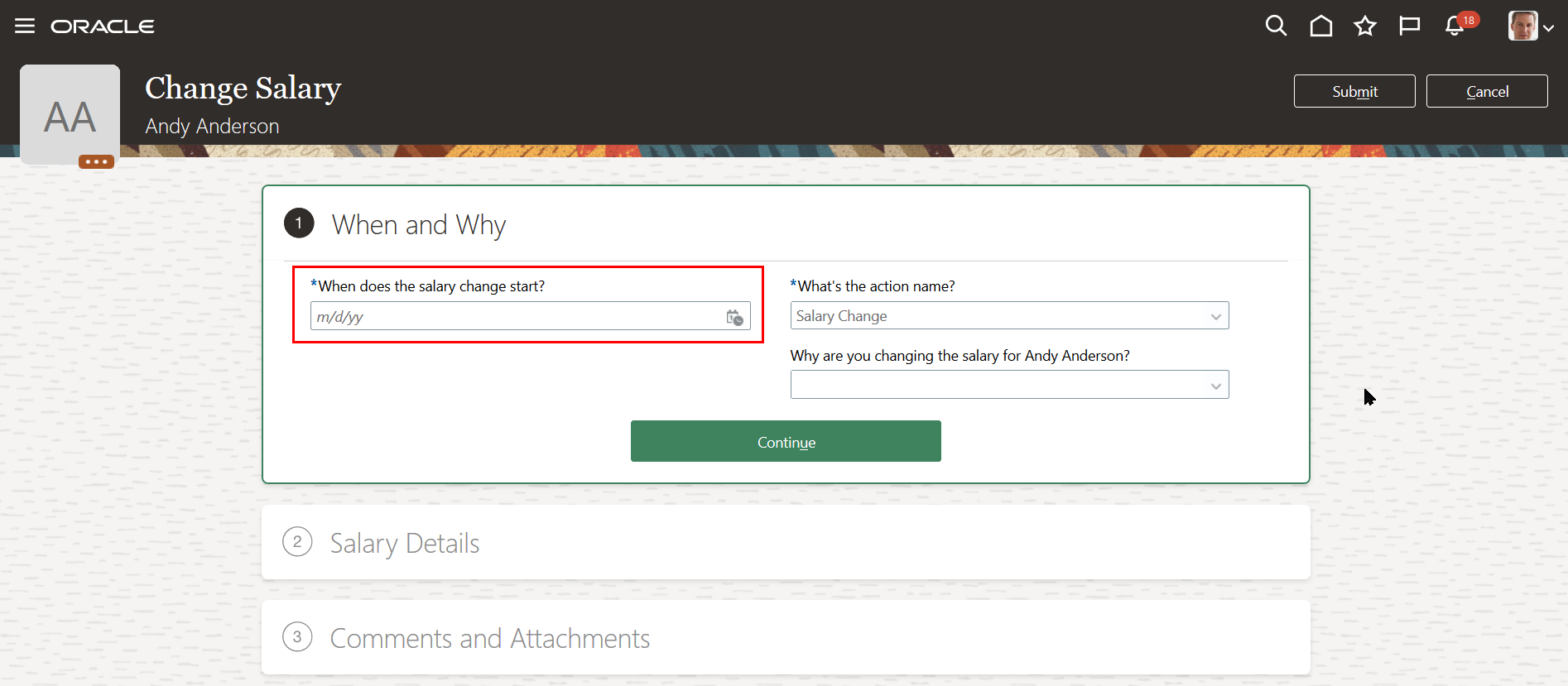Screen dimensions: 1568x686
Task: Click the step 2 circle number
Action: pyautogui.click(x=297, y=542)
